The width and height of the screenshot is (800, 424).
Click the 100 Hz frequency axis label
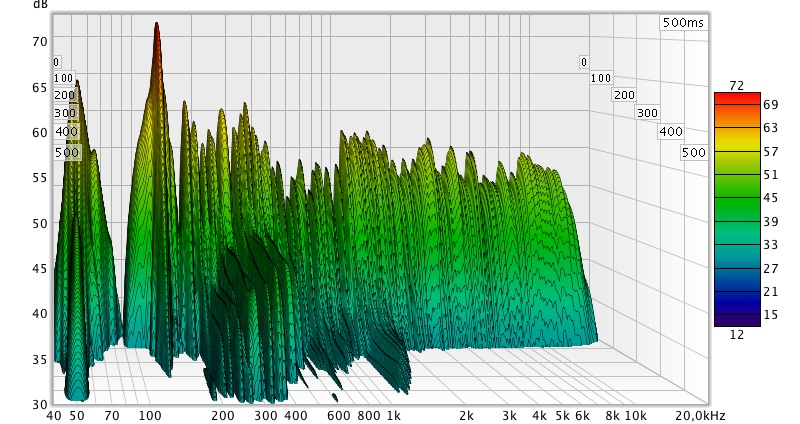coord(150,416)
